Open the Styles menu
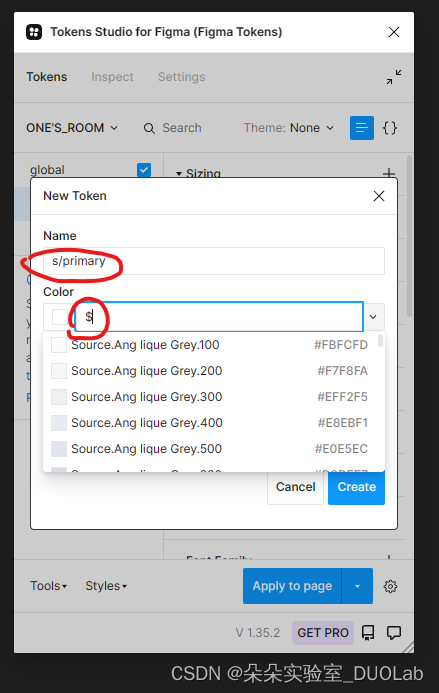This screenshot has height=693, width=439. click(106, 586)
